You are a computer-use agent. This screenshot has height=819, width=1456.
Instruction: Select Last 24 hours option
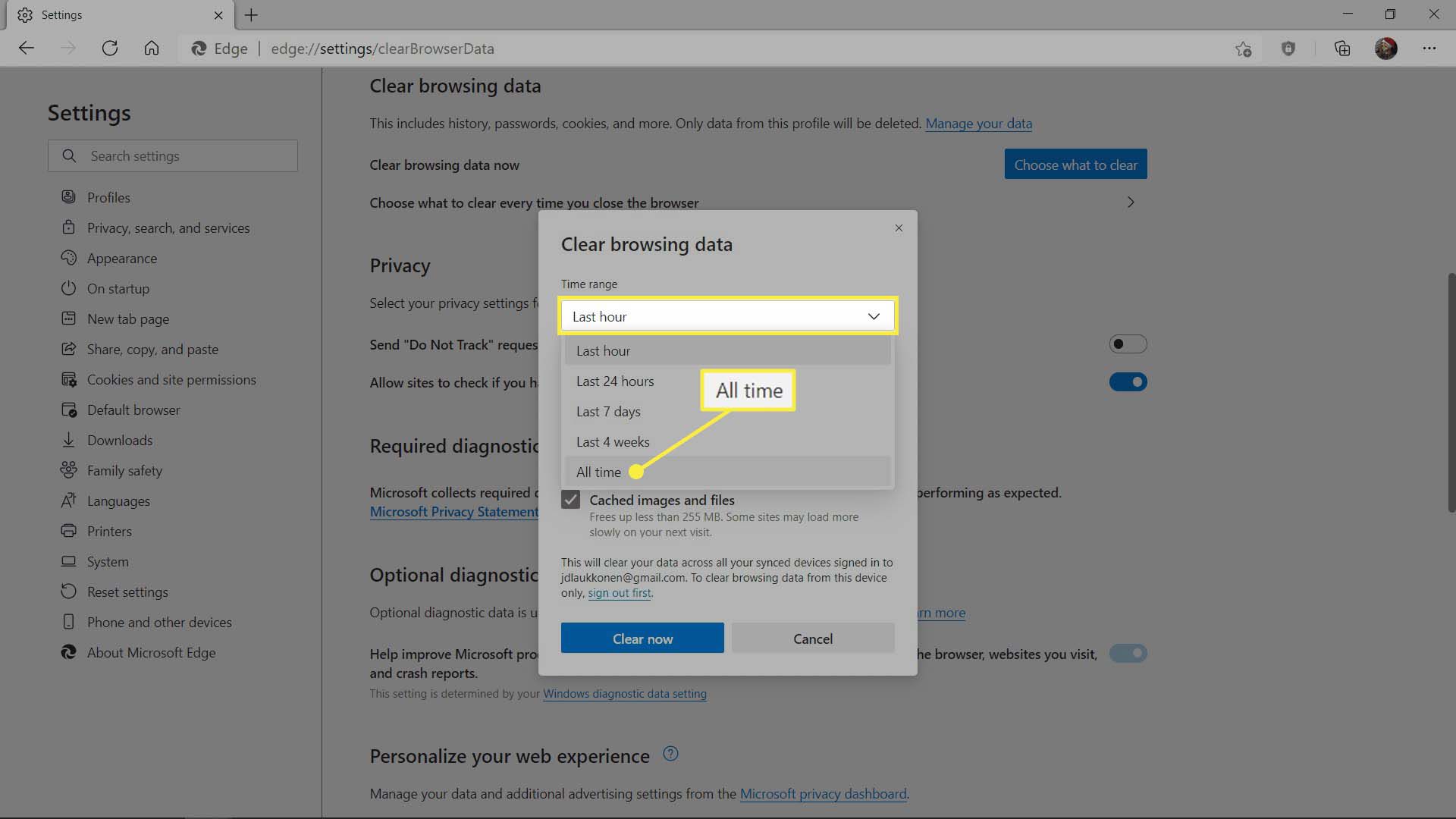[728, 381]
